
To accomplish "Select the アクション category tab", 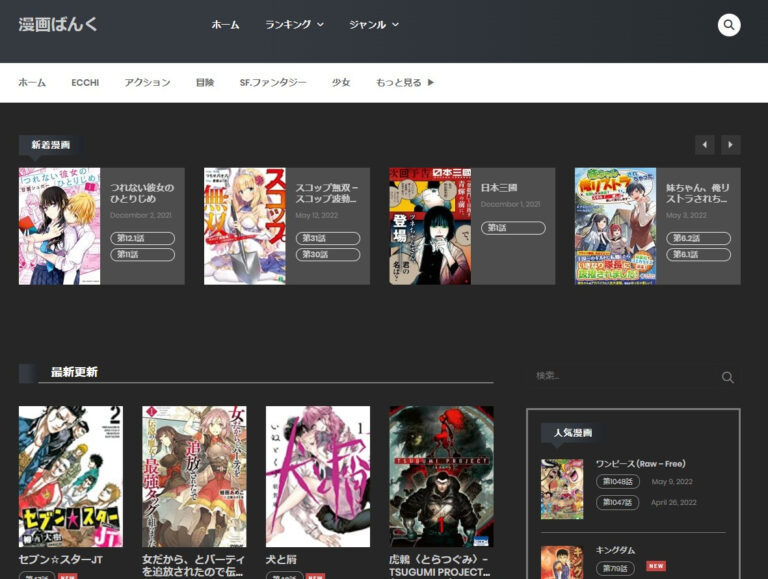I will pos(147,83).
